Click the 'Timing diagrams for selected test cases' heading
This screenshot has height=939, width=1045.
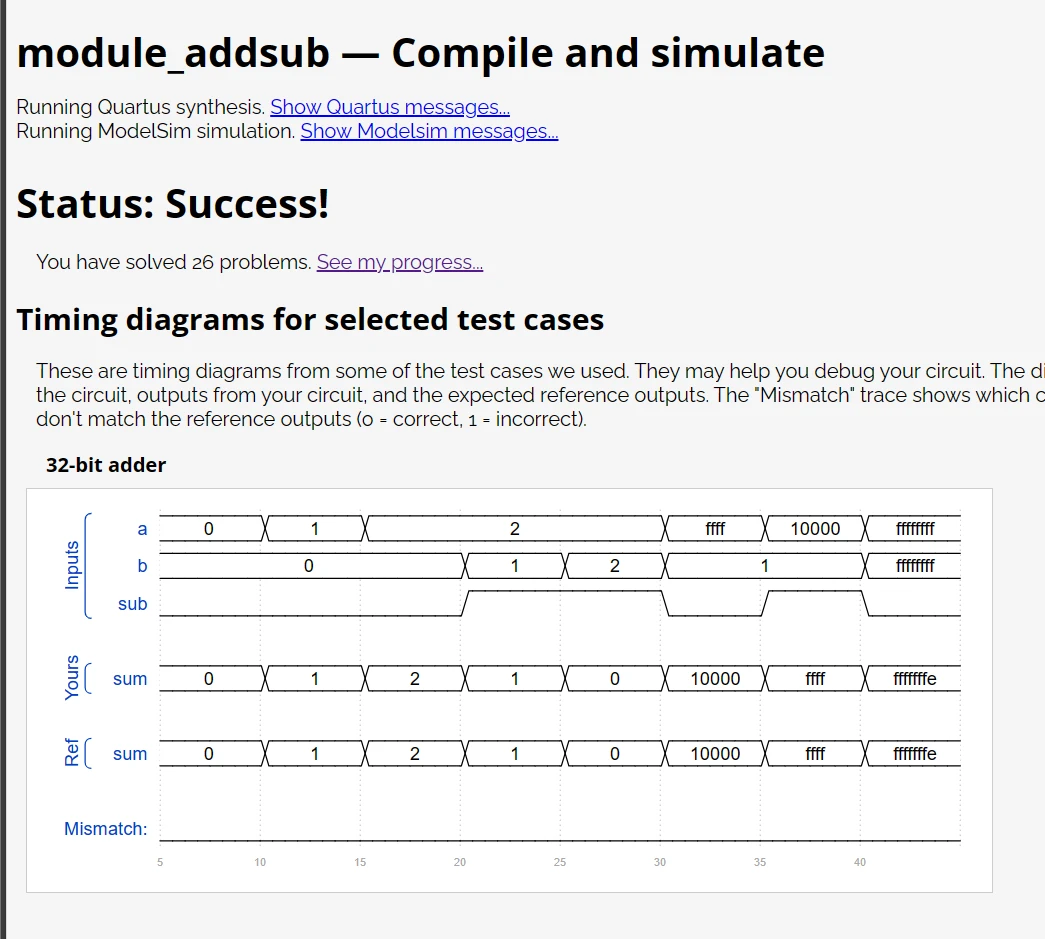[310, 320]
